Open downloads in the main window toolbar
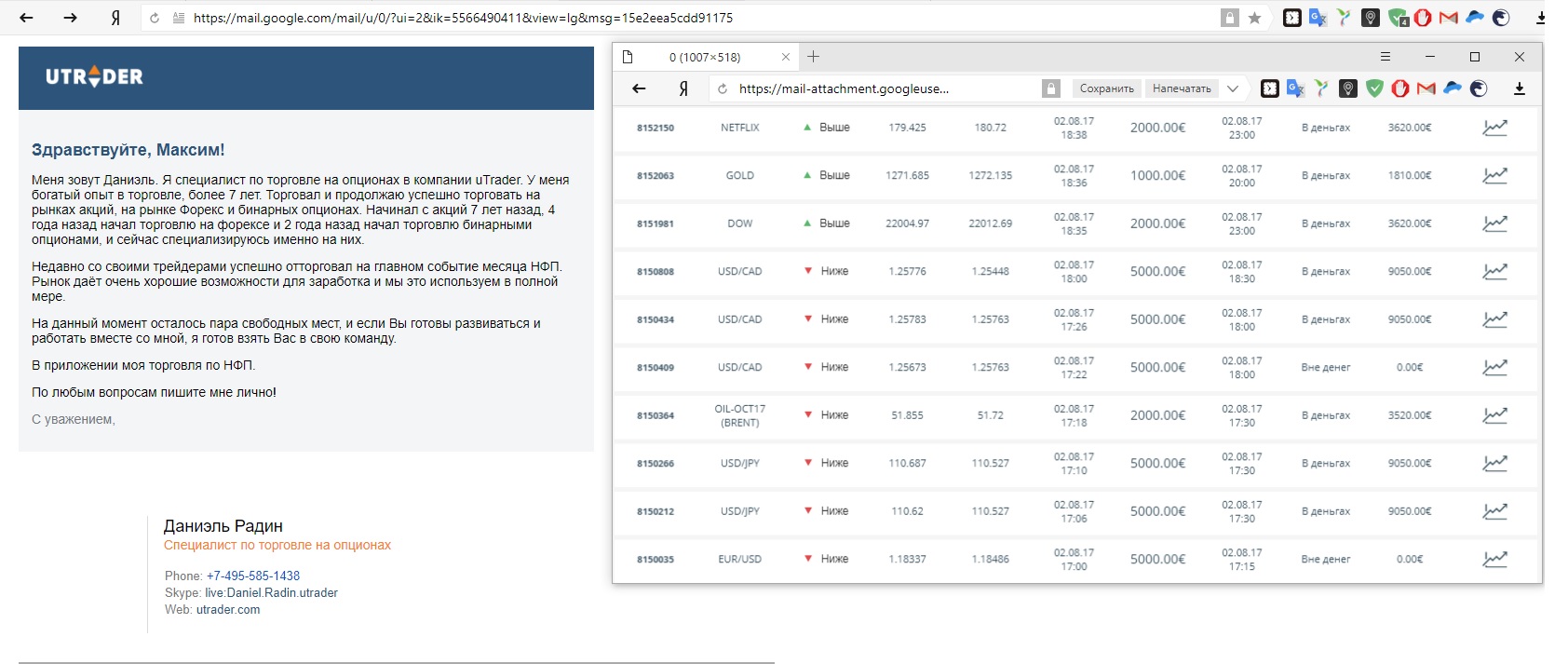The image size is (1568, 664). click(x=1540, y=18)
